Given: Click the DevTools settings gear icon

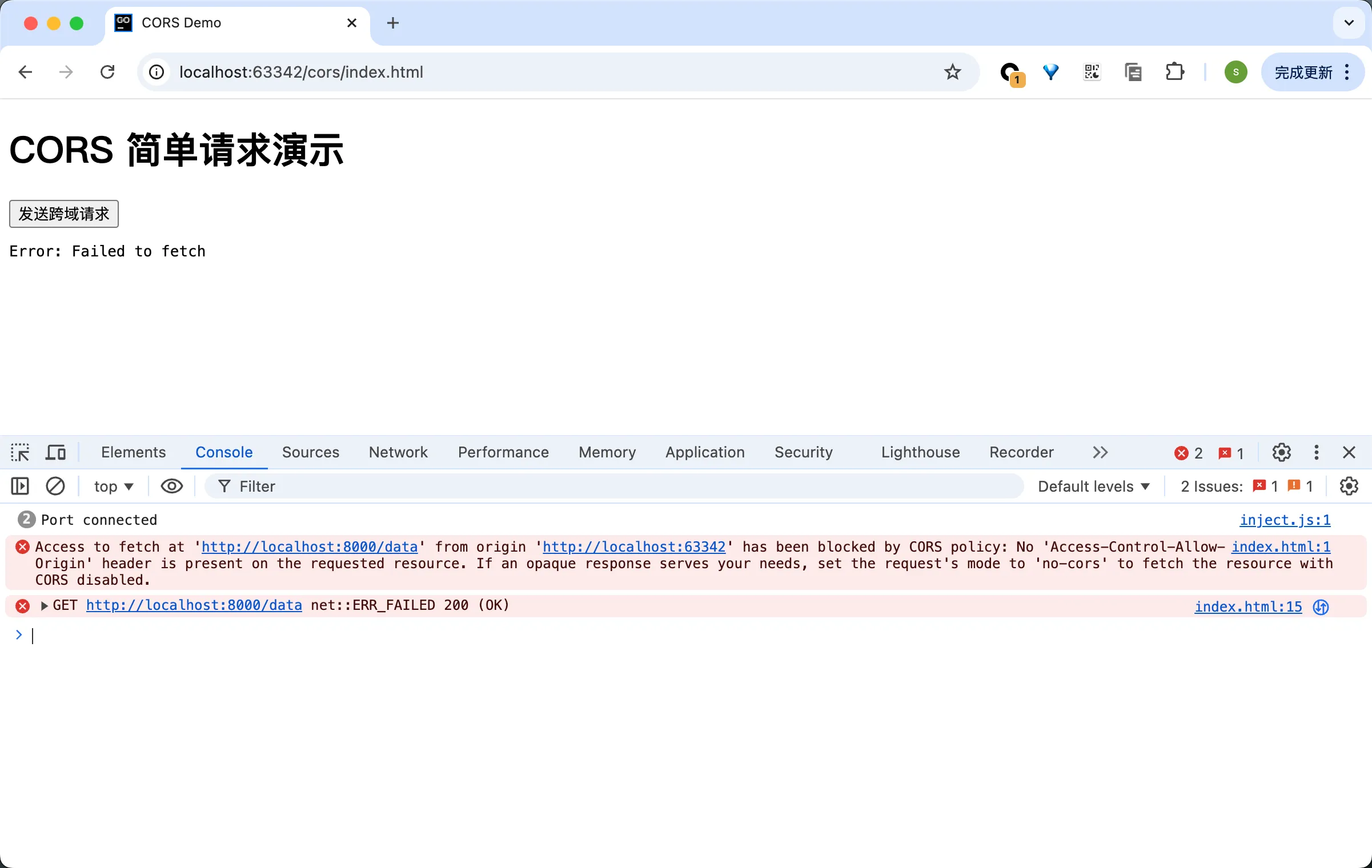Looking at the screenshot, I should [x=1281, y=453].
